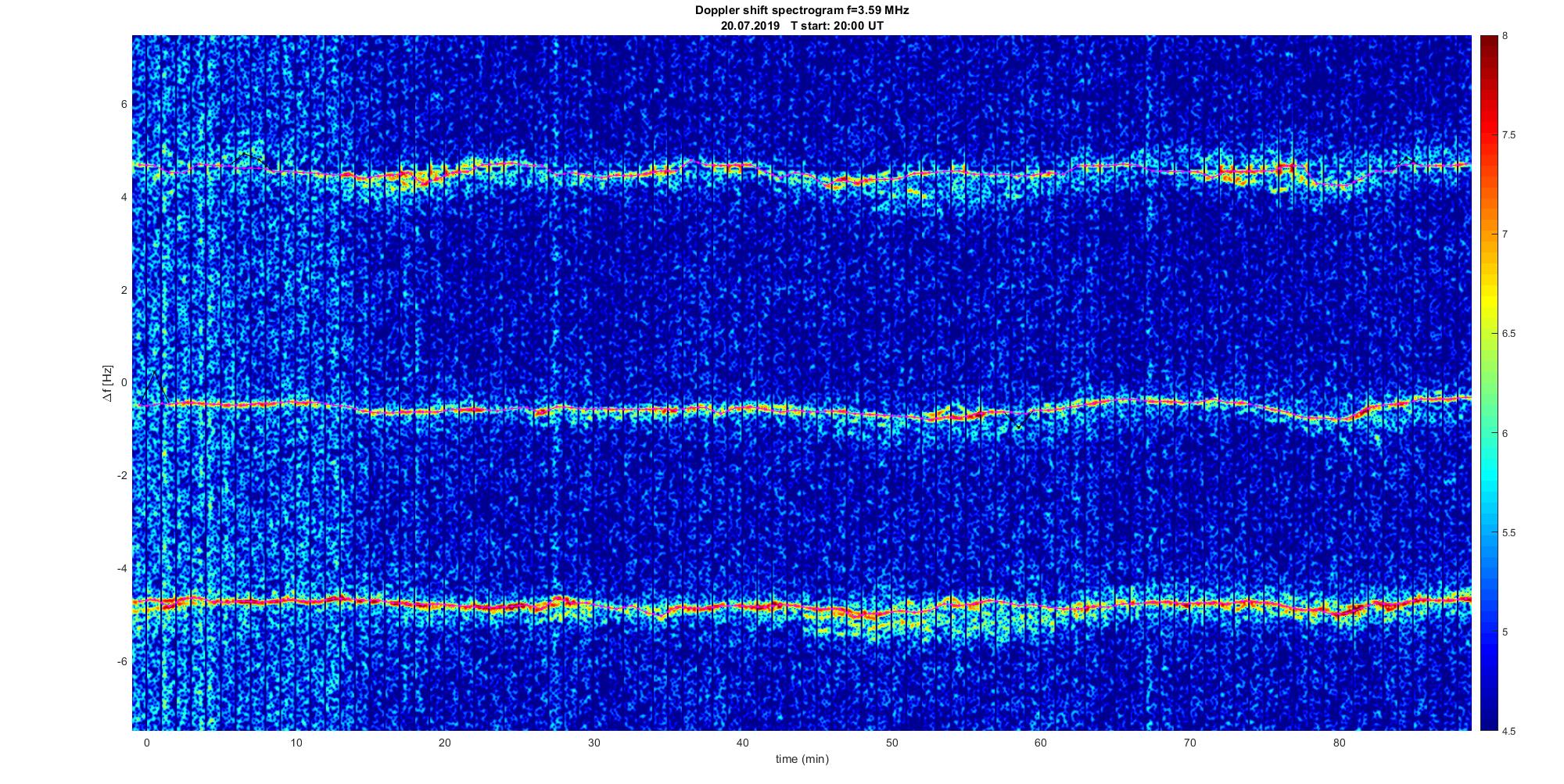Click the x-axis tick label '40'

coord(742,743)
